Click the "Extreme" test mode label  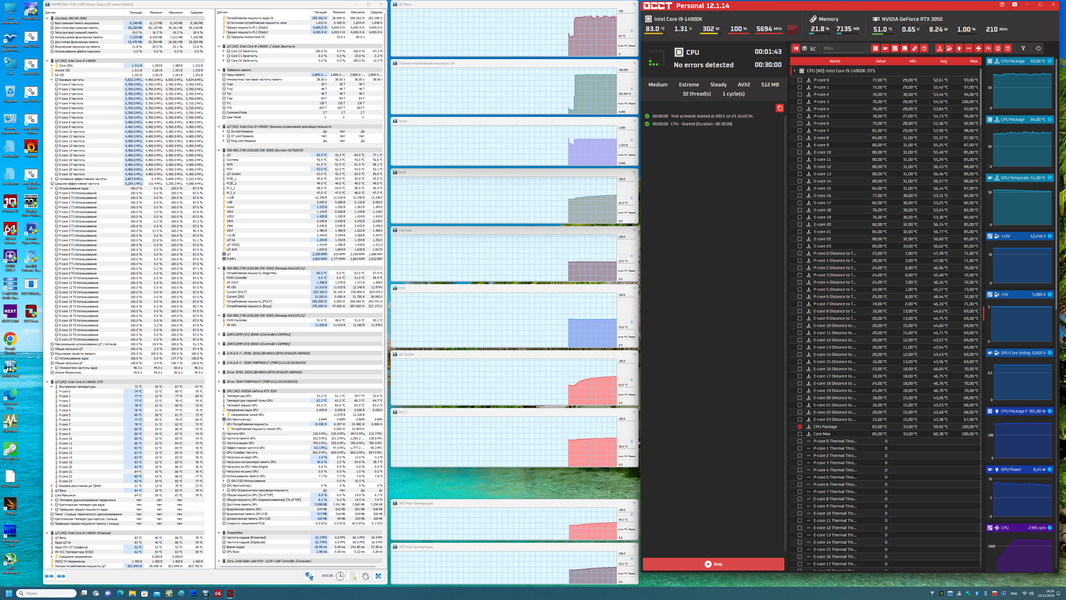tap(689, 85)
